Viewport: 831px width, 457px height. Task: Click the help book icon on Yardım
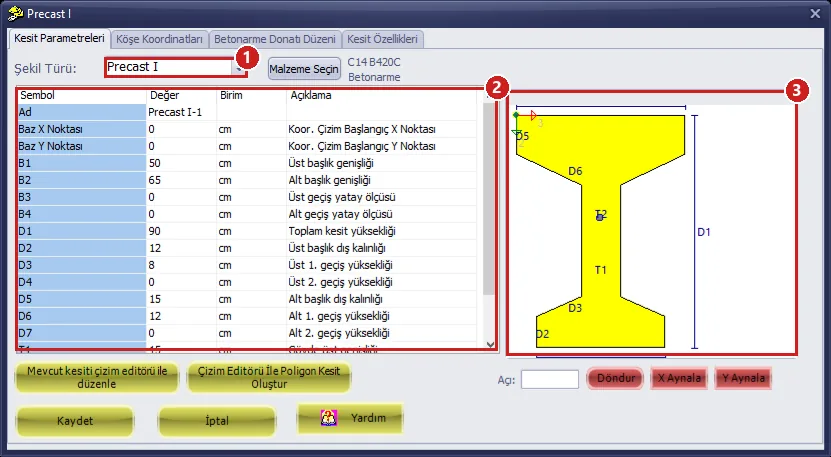pos(329,418)
